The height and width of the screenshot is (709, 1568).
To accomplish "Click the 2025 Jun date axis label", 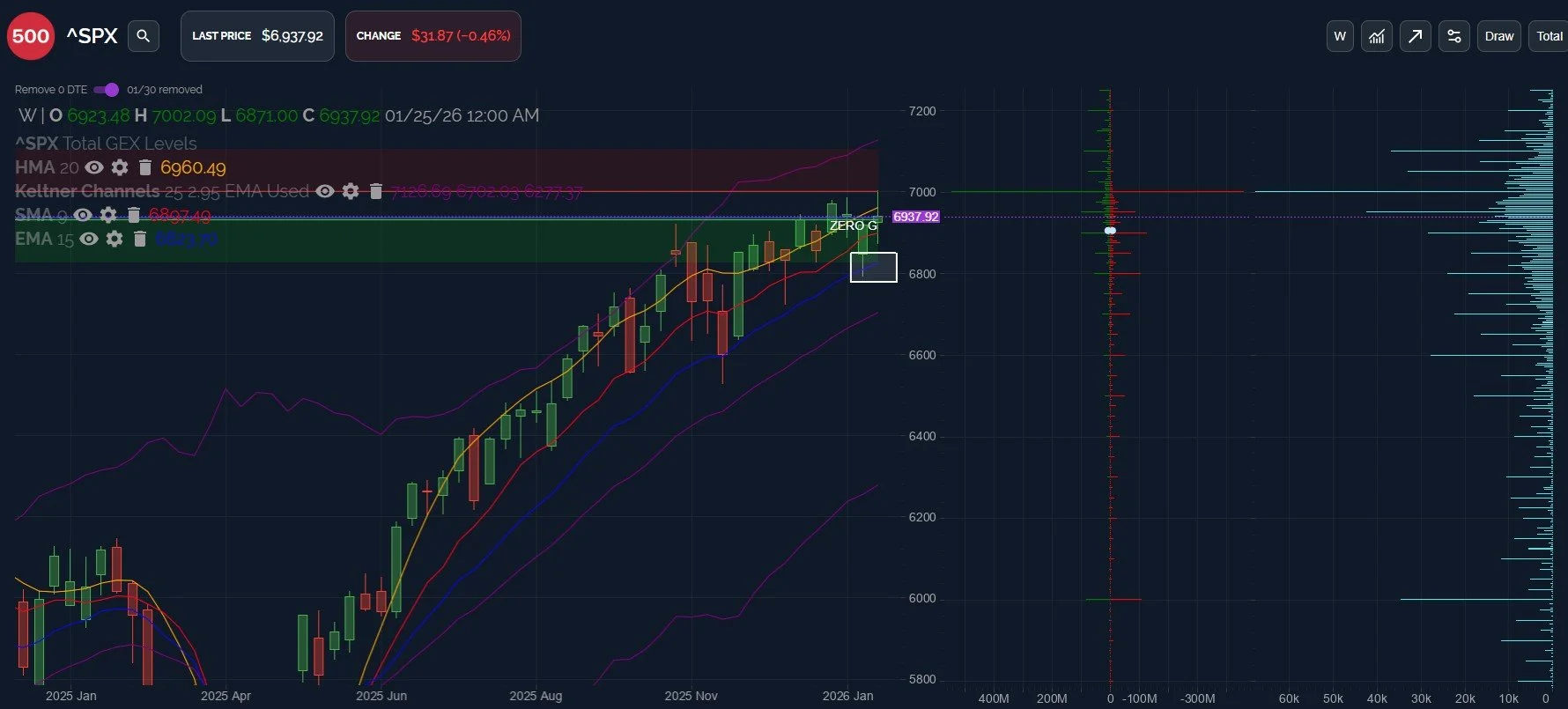I will click(x=381, y=696).
